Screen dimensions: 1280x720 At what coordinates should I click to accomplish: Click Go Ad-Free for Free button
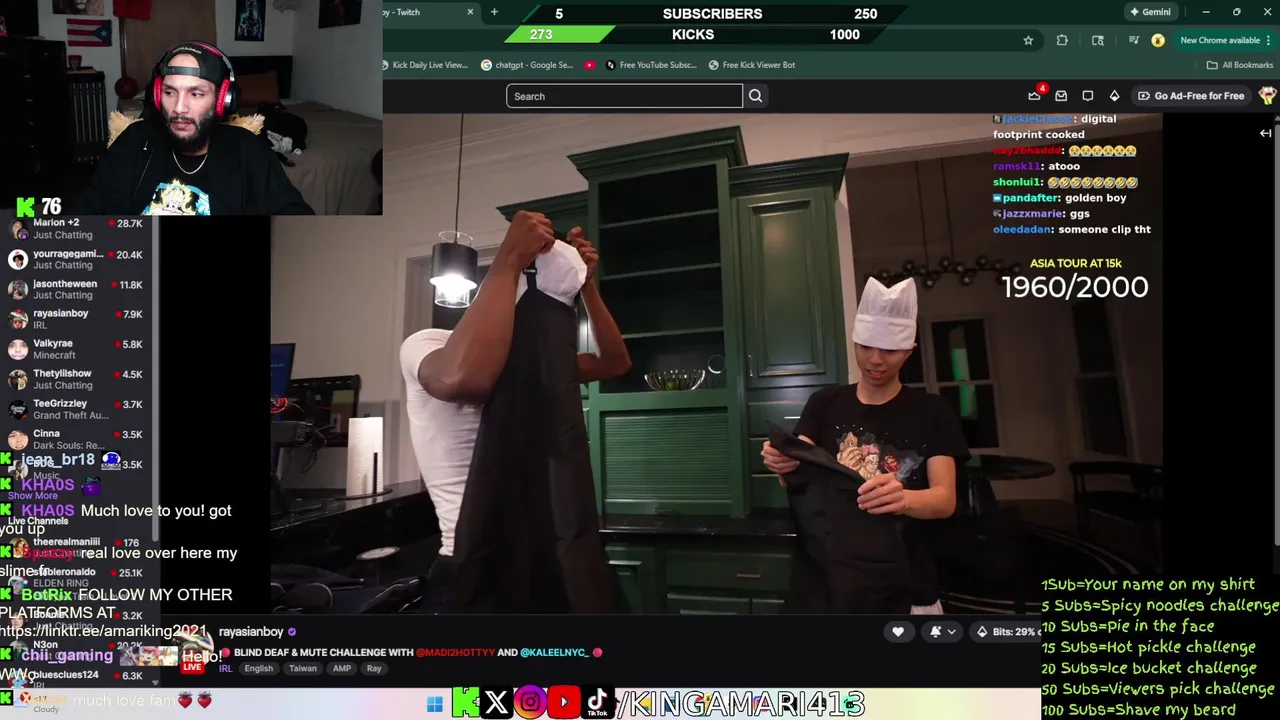click(x=1191, y=96)
